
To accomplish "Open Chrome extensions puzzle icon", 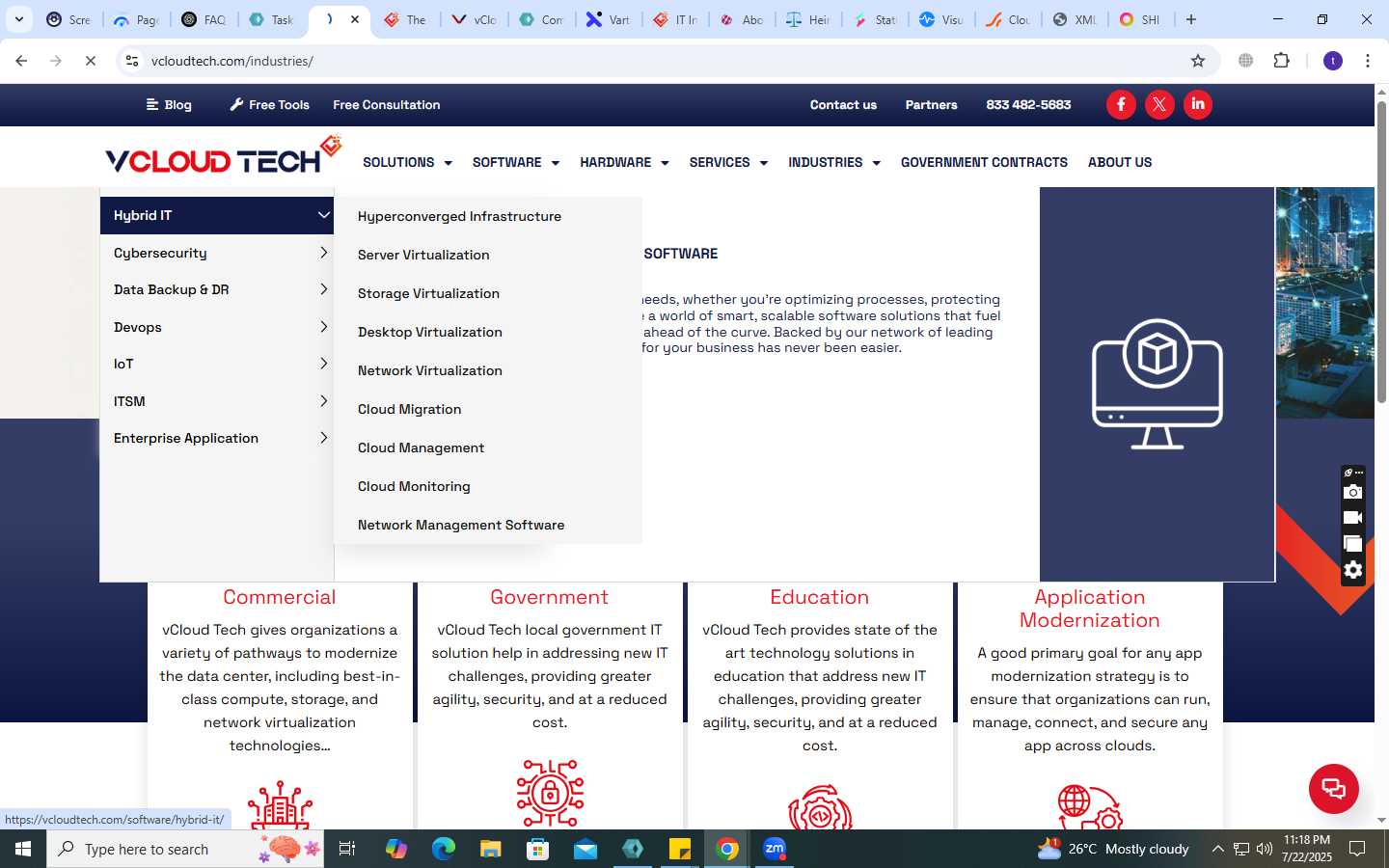I will pos(1281,61).
